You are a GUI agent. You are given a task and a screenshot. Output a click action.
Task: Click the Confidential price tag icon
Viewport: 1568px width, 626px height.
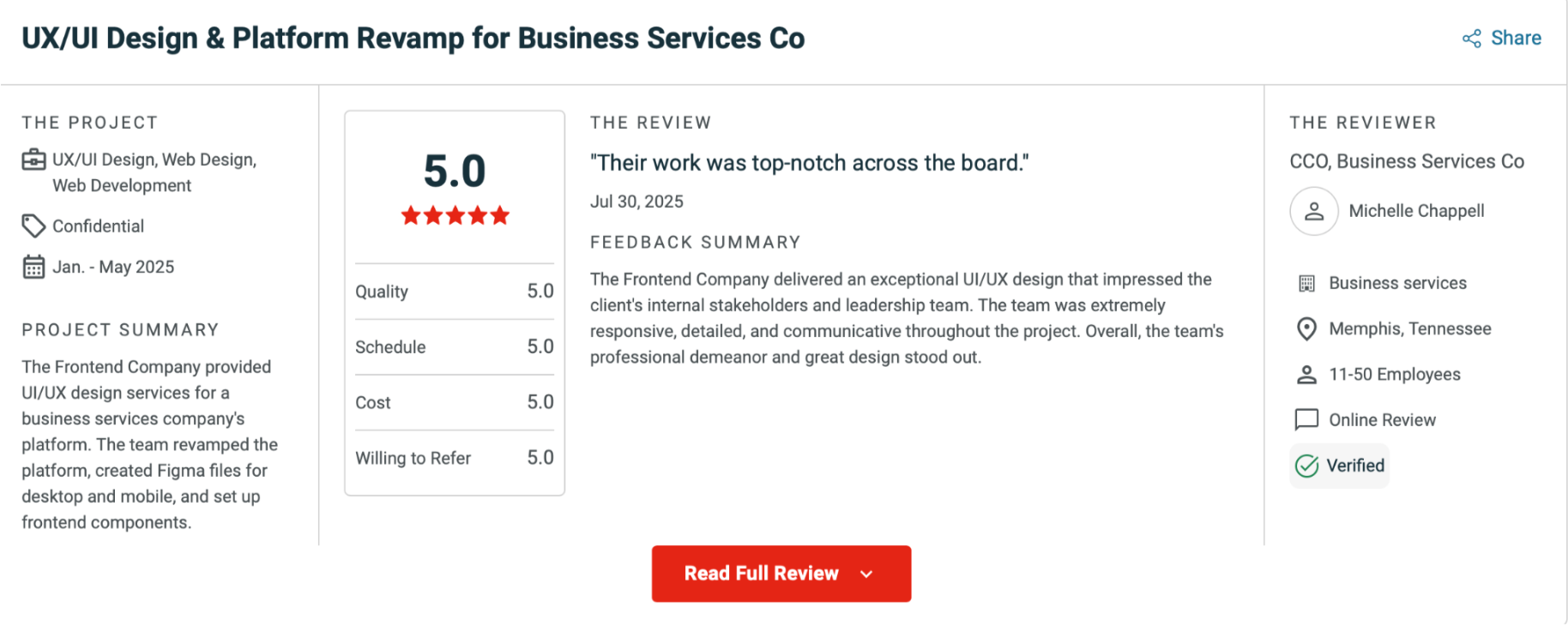[33, 226]
